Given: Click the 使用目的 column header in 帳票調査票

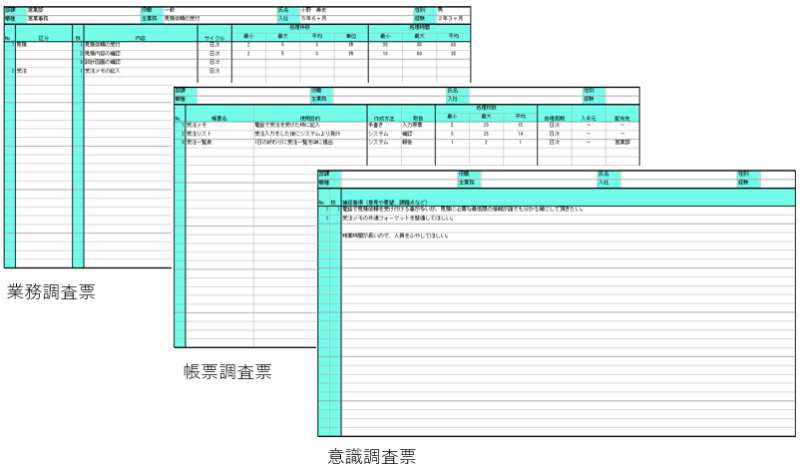Looking at the screenshot, I should pyautogui.click(x=309, y=117).
